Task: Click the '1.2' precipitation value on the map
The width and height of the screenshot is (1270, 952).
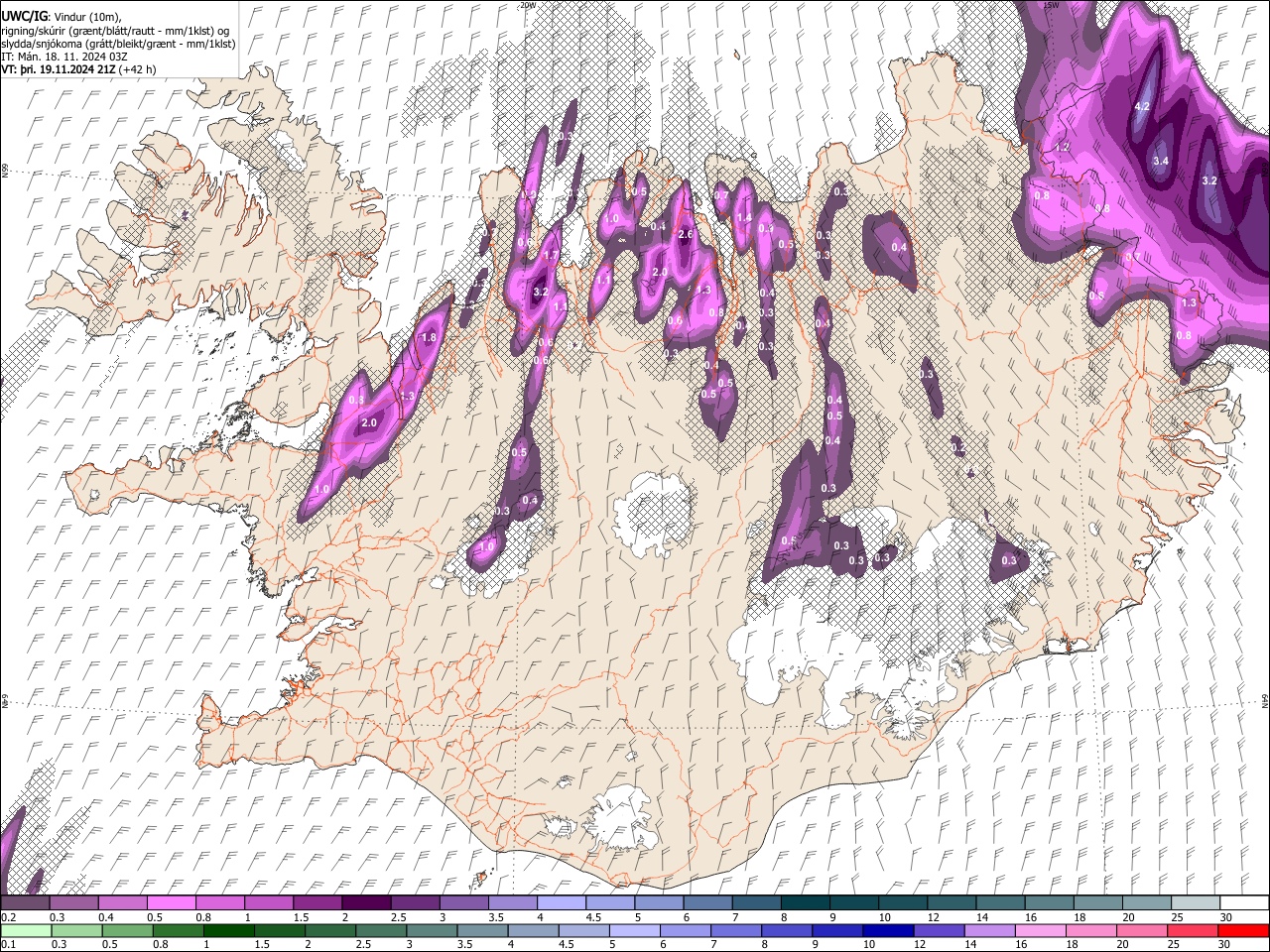Action: point(1062,147)
